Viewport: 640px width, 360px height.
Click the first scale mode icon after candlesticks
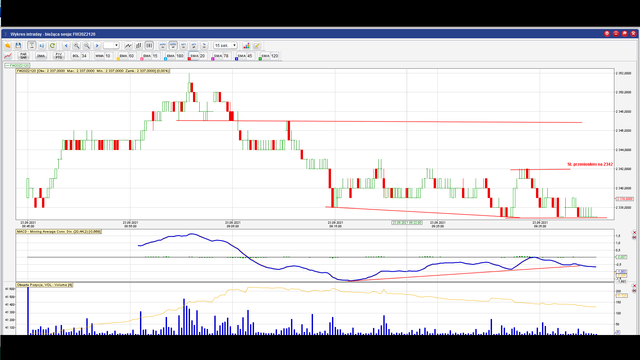pyautogui.click(x=162, y=45)
